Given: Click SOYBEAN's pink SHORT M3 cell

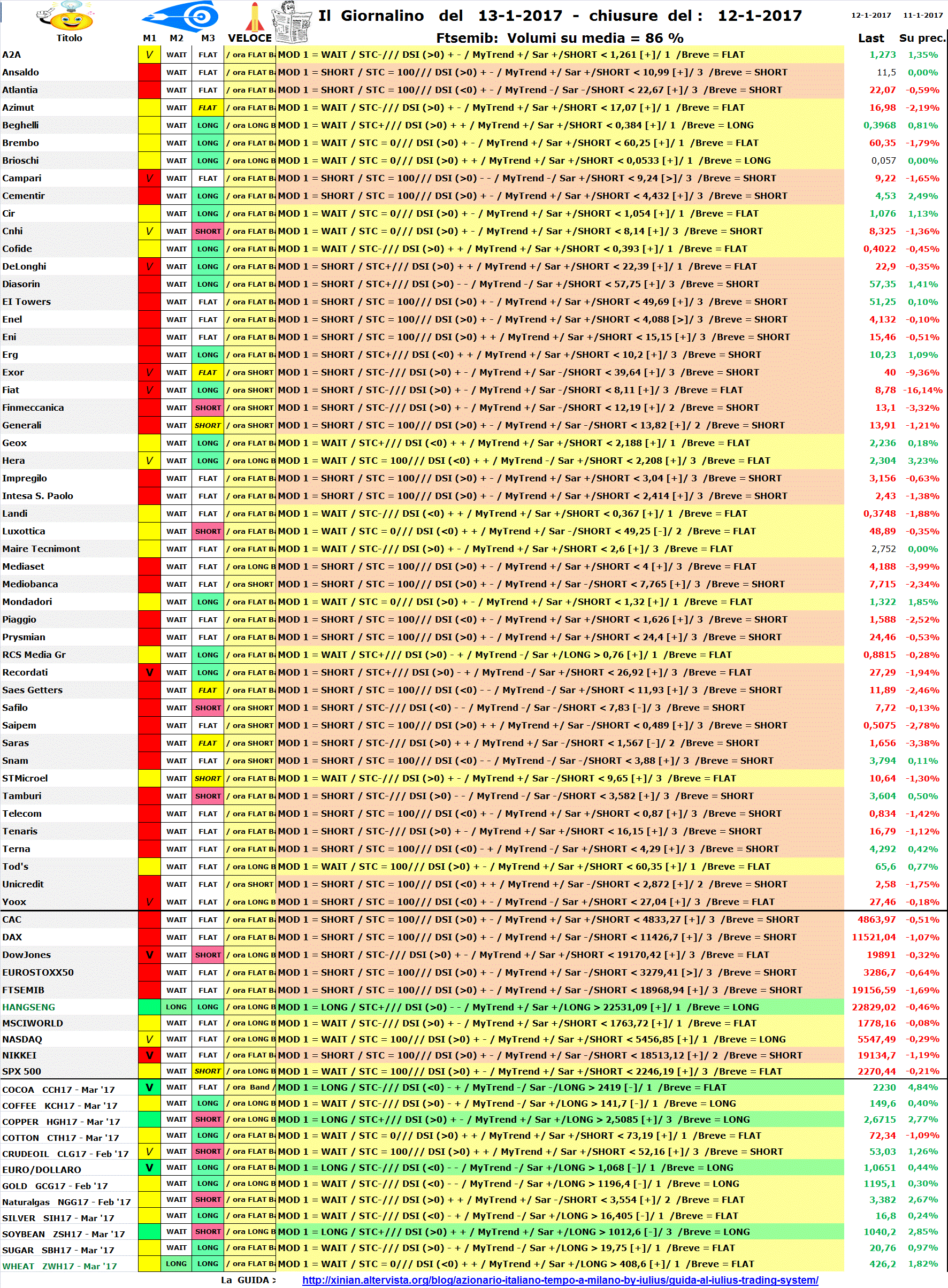Looking at the screenshot, I should pyautogui.click(x=208, y=1232).
